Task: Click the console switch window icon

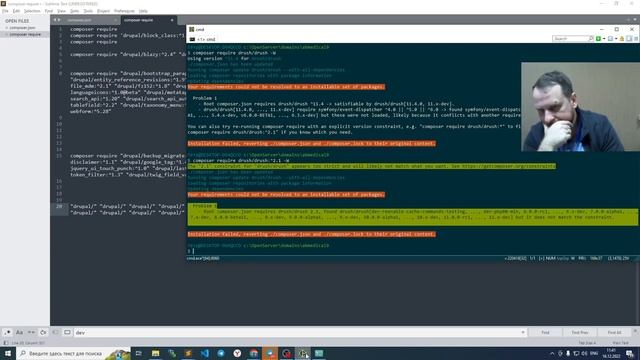Action: pos(611,38)
